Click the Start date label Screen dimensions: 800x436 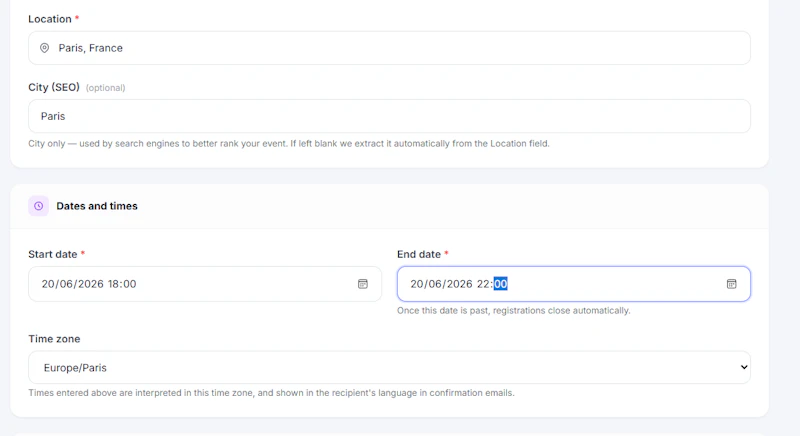point(53,254)
